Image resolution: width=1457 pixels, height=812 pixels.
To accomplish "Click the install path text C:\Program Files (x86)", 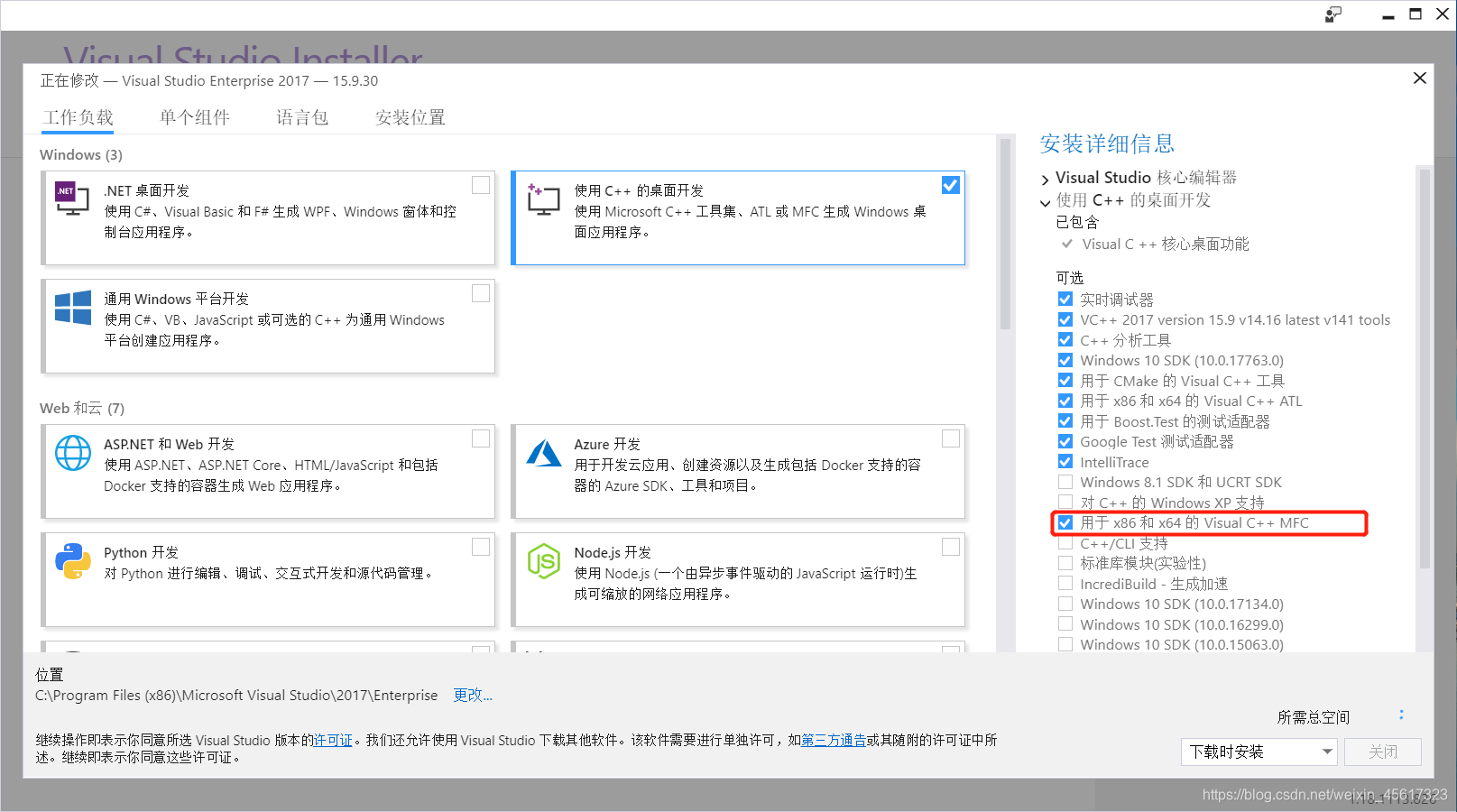I will (236, 695).
